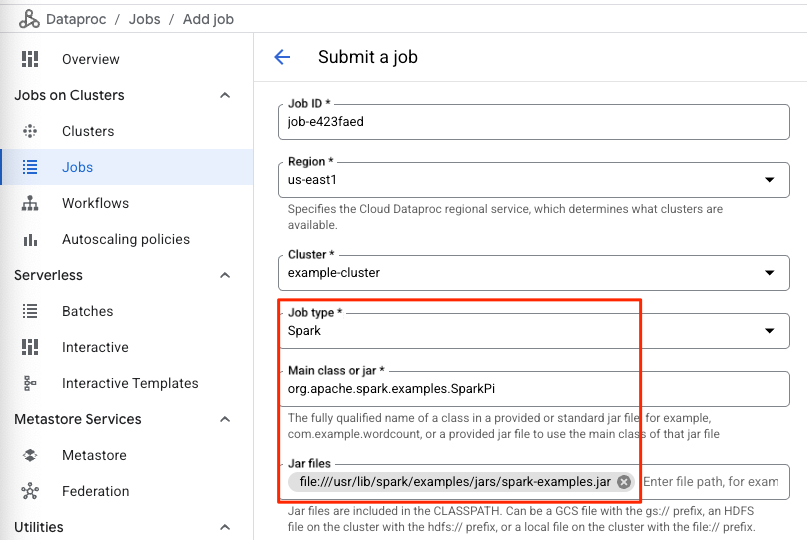Image resolution: width=807 pixels, height=540 pixels.
Task: Open the Job type dropdown
Action: (x=769, y=331)
